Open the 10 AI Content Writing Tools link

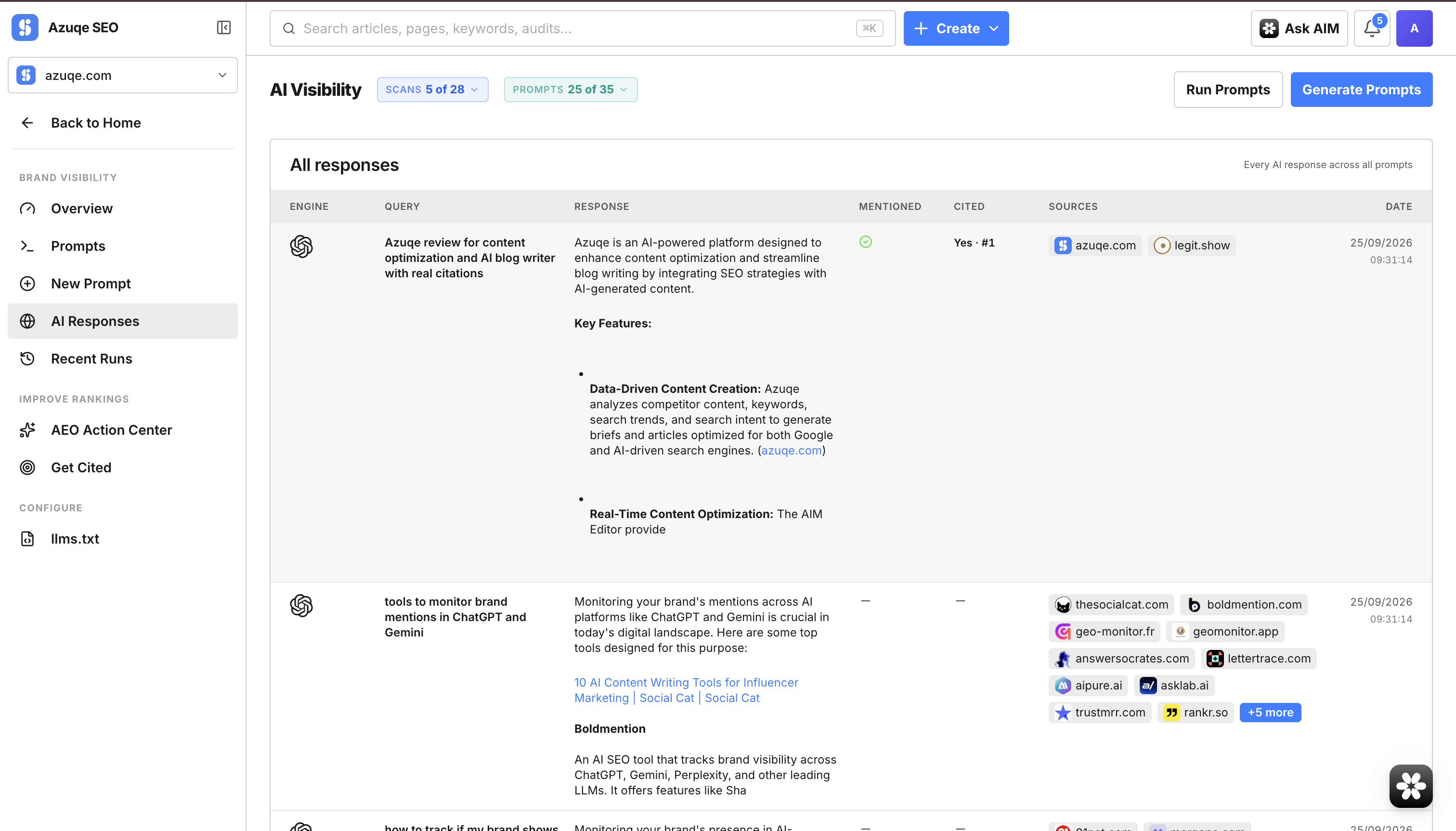click(x=686, y=690)
